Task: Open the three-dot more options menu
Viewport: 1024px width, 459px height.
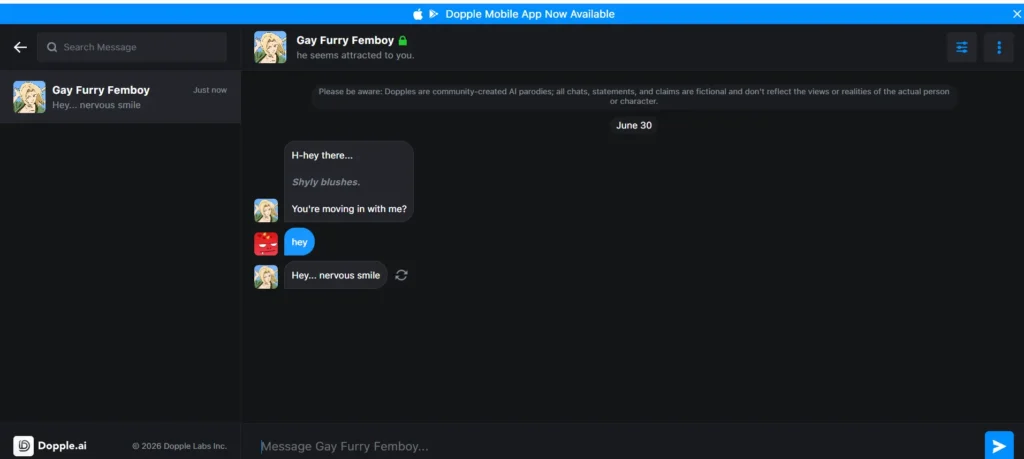Action: tap(999, 47)
